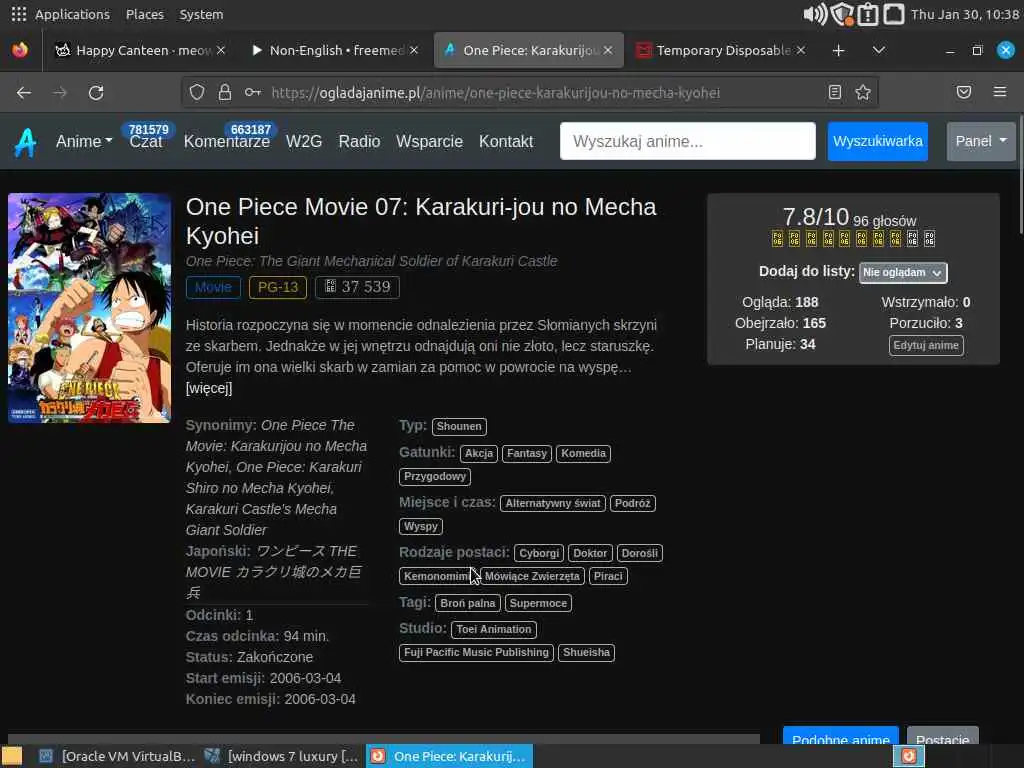Click the volume speaker icon in system tray

[x=815, y=14]
